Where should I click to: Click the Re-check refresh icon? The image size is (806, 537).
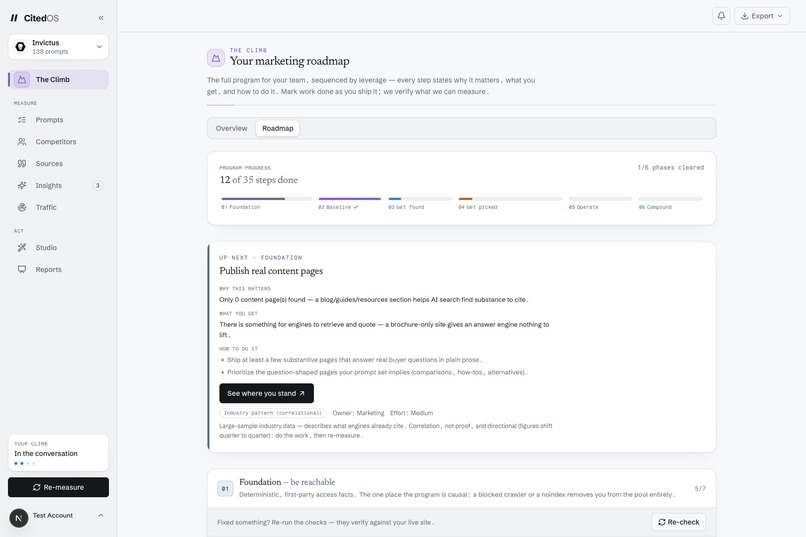pos(662,522)
